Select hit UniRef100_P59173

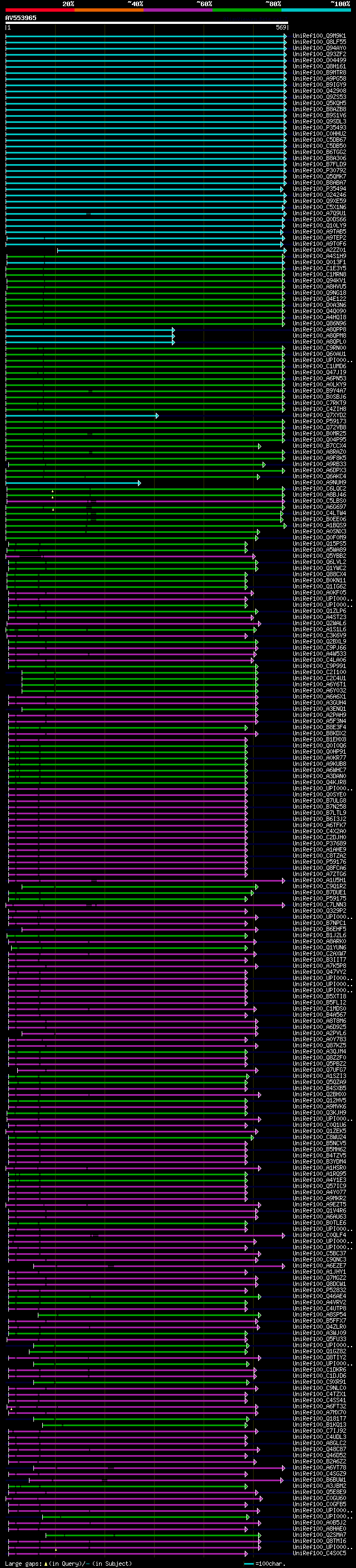click(319, 421)
